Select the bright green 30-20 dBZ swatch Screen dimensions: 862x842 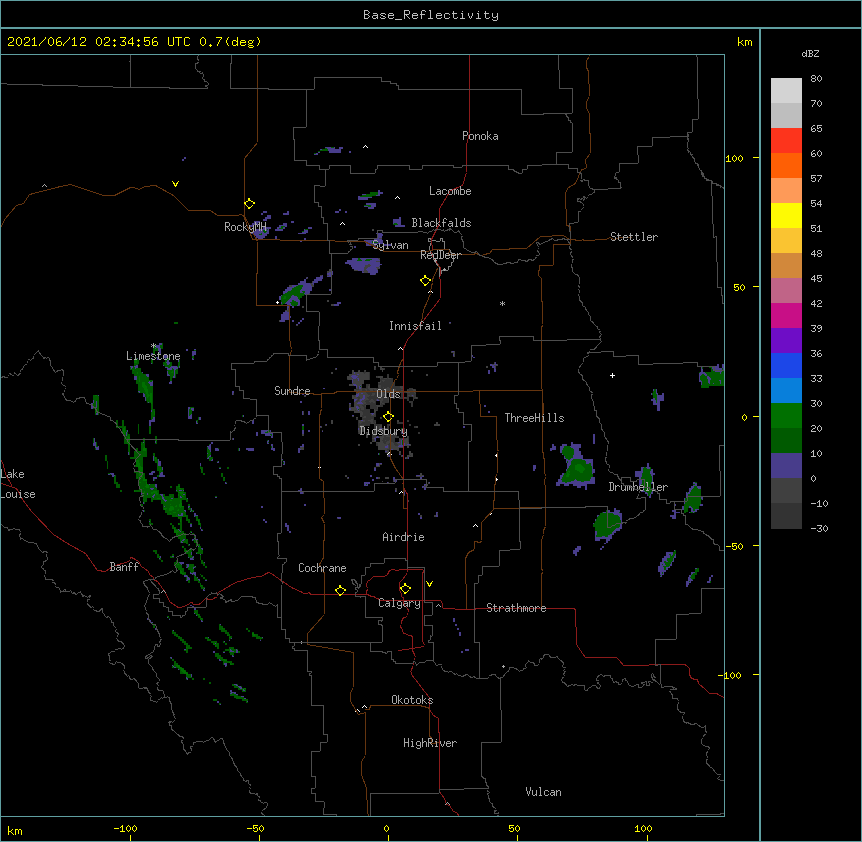pyautogui.click(x=786, y=416)
